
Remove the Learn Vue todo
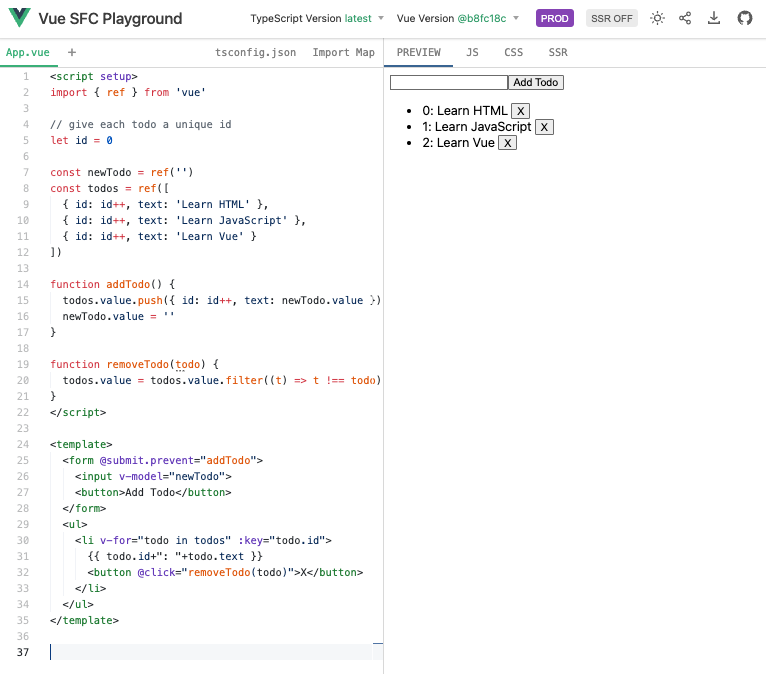click(508, 143)
